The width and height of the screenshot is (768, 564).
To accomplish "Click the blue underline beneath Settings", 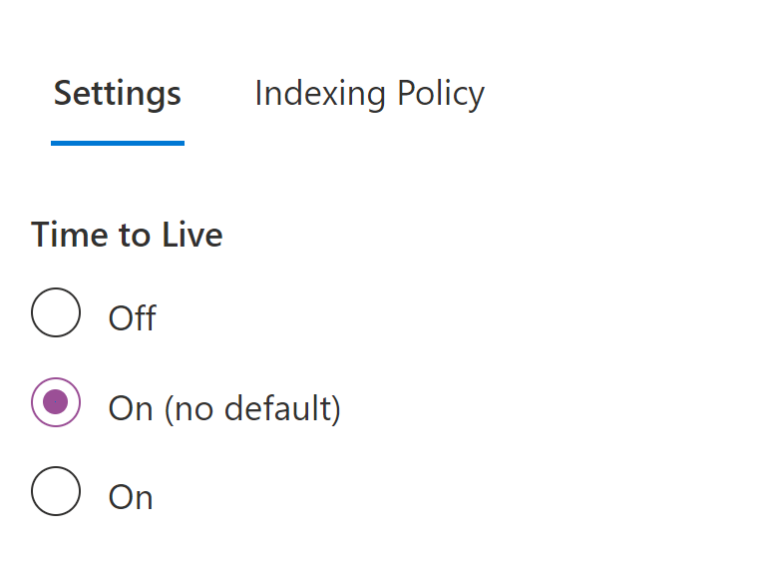I will pos(117,143).
